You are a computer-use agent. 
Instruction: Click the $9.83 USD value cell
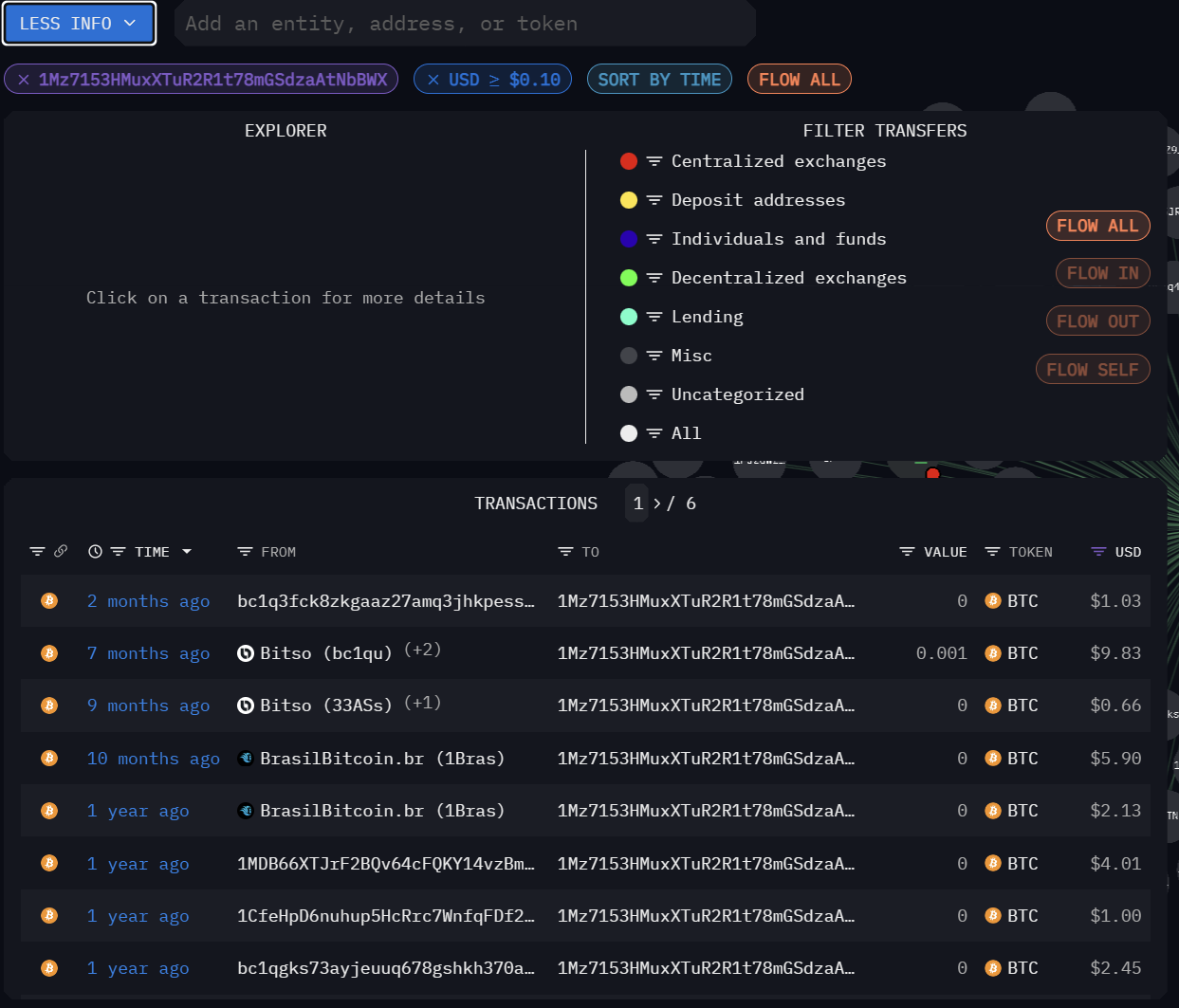coord(1115,653)
